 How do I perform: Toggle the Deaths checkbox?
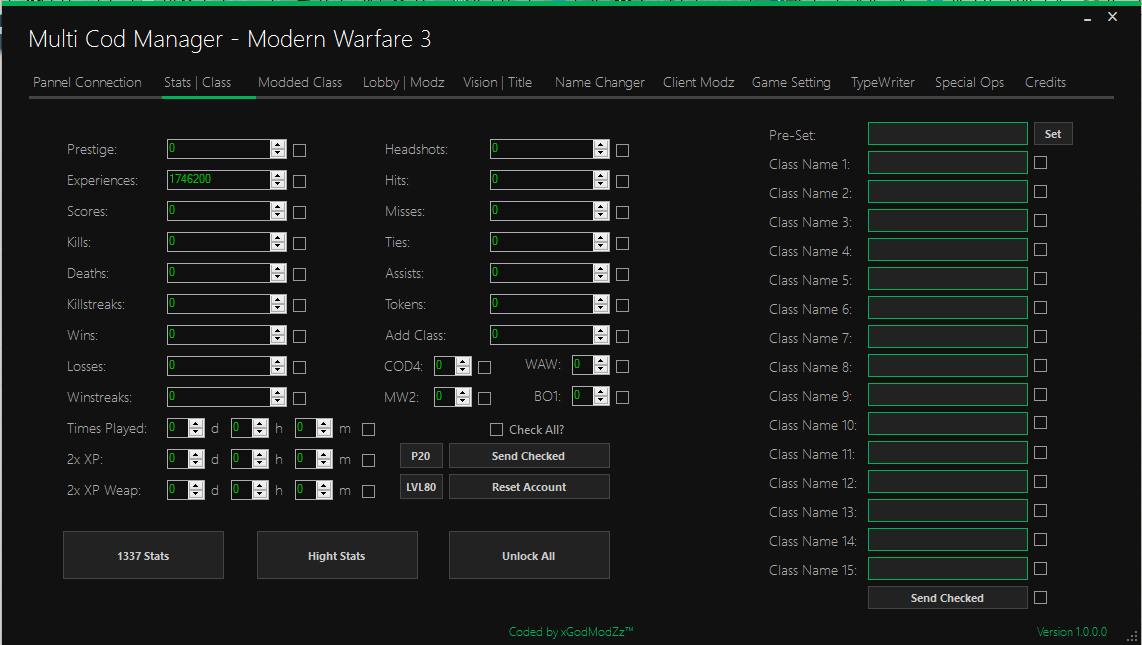[299, 274]
